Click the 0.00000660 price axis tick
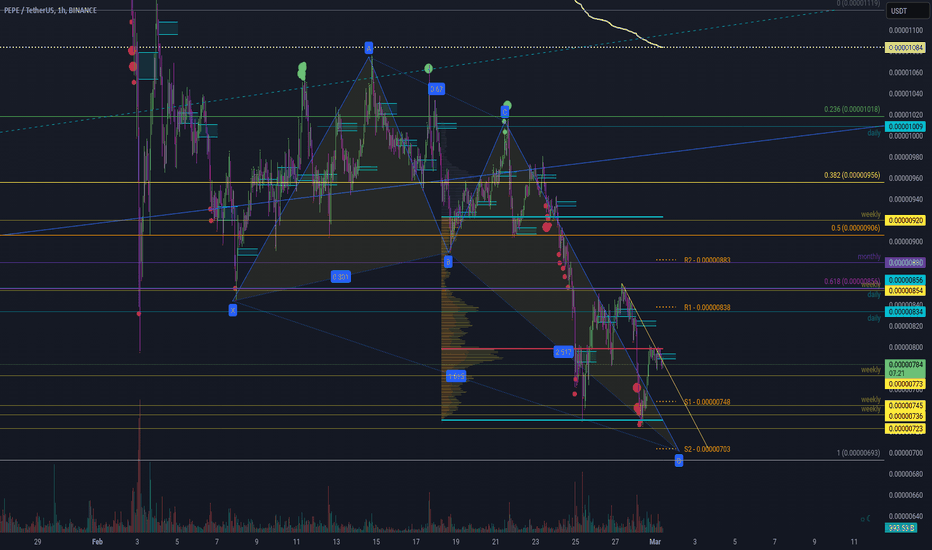Screen dimensions: 932x550 tap(906, 495)
